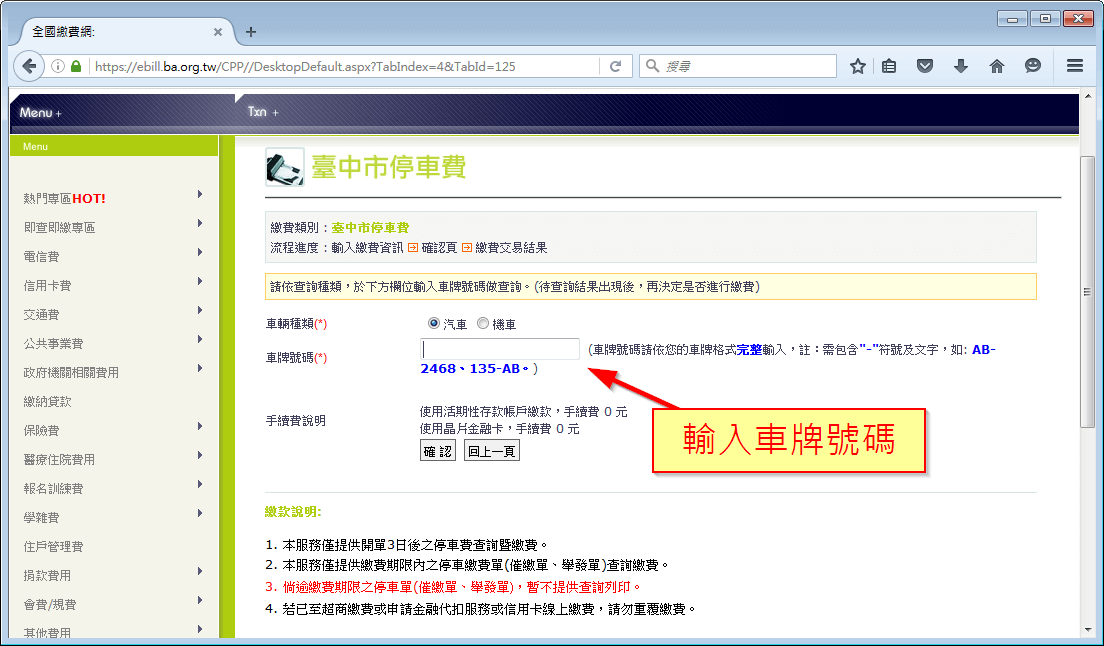Open the bookmarks list icon
This screenshot has height=646, width=1104.
point(889,66)
